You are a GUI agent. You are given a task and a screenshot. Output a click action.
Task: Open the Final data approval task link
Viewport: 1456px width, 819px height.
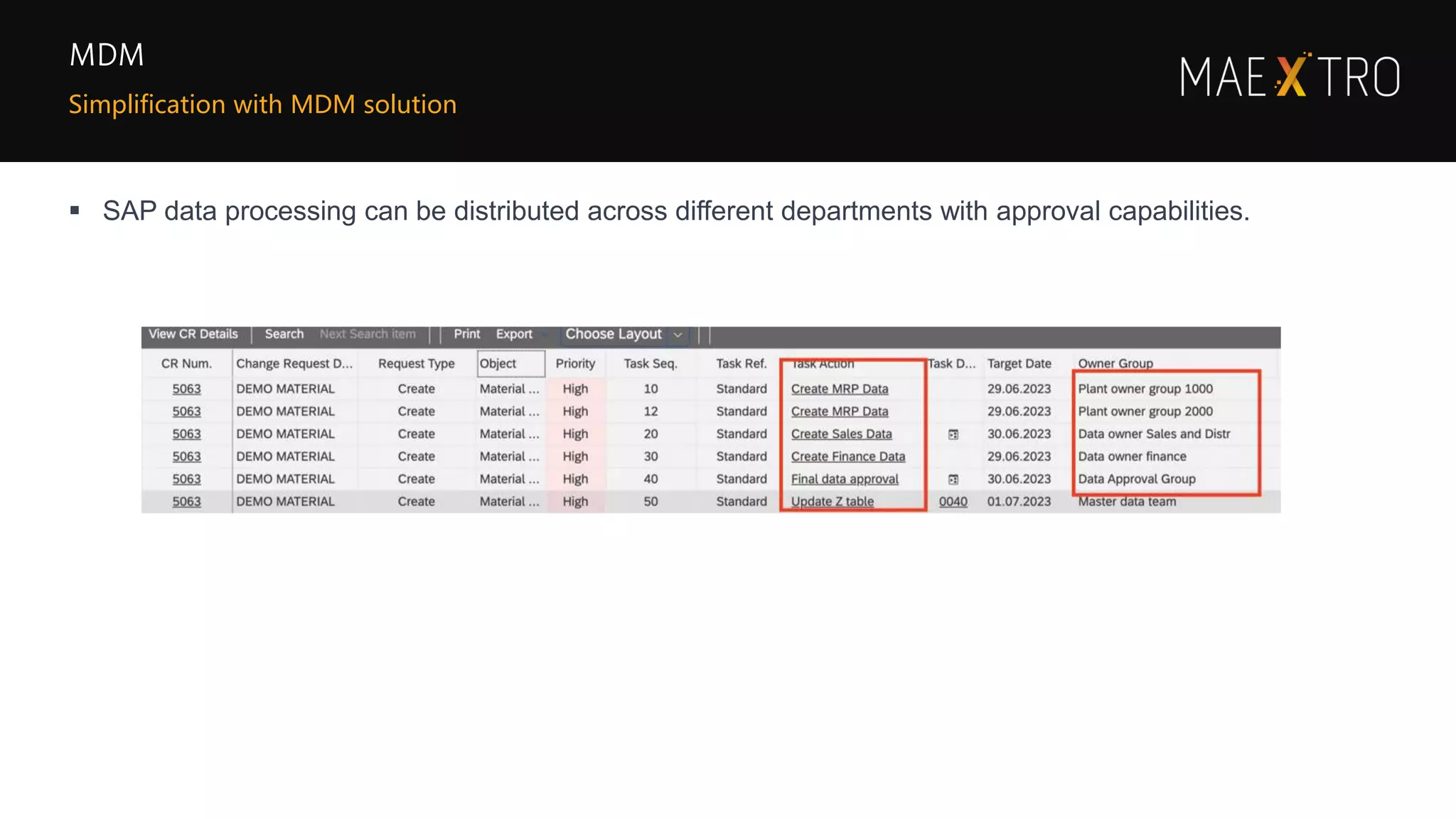[845, 479]
